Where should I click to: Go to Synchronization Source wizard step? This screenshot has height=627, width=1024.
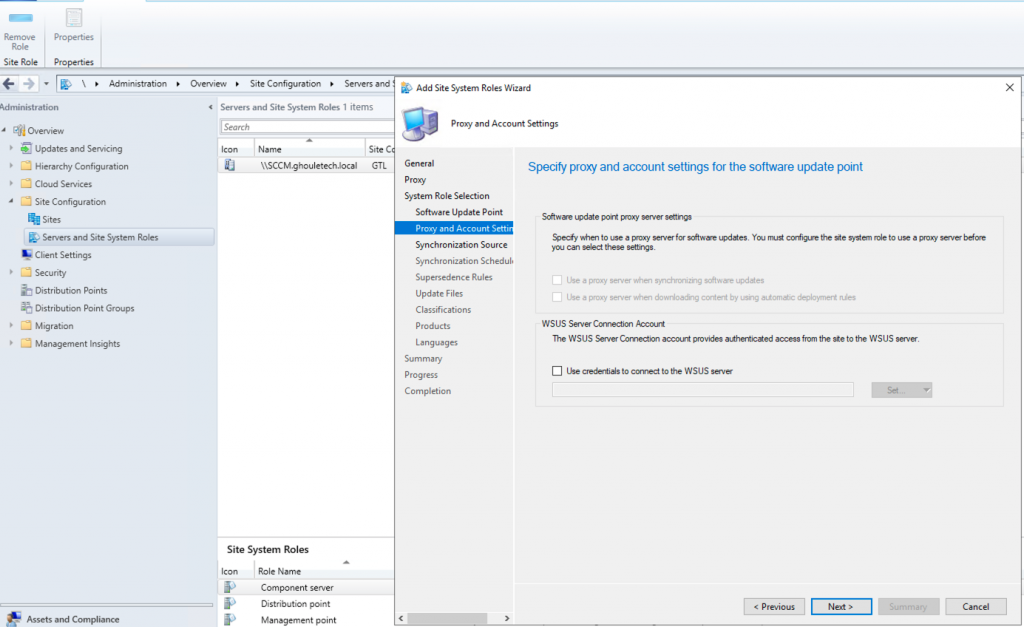tap(461, 245)
